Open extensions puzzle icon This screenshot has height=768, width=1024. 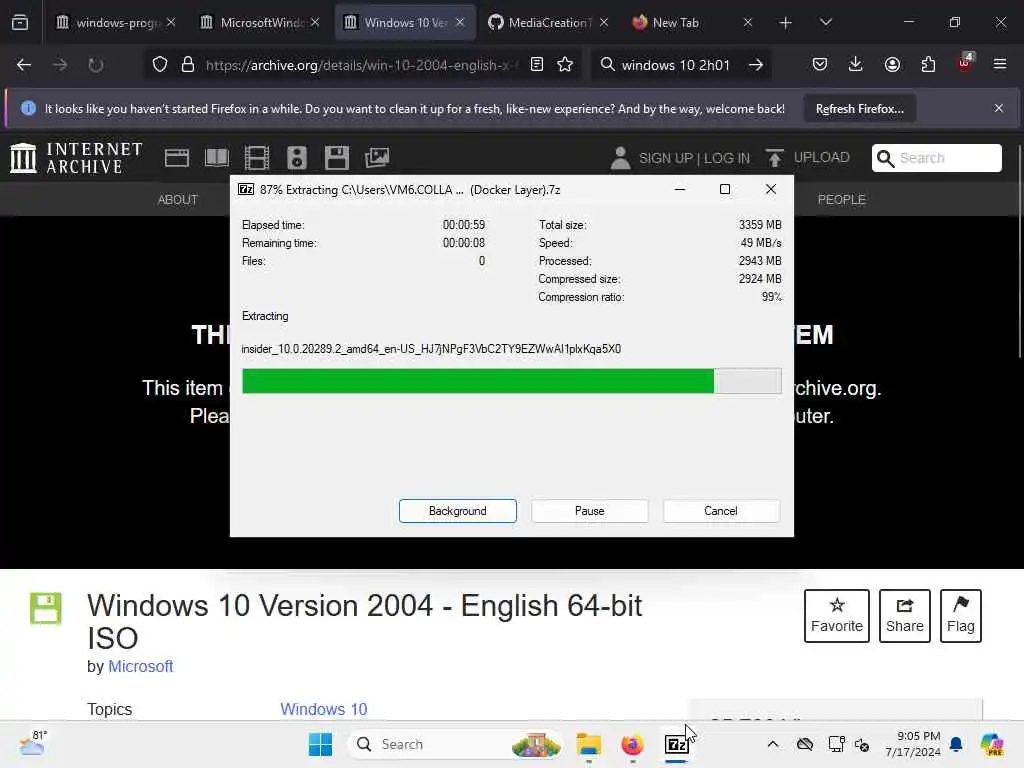point(928,65)
